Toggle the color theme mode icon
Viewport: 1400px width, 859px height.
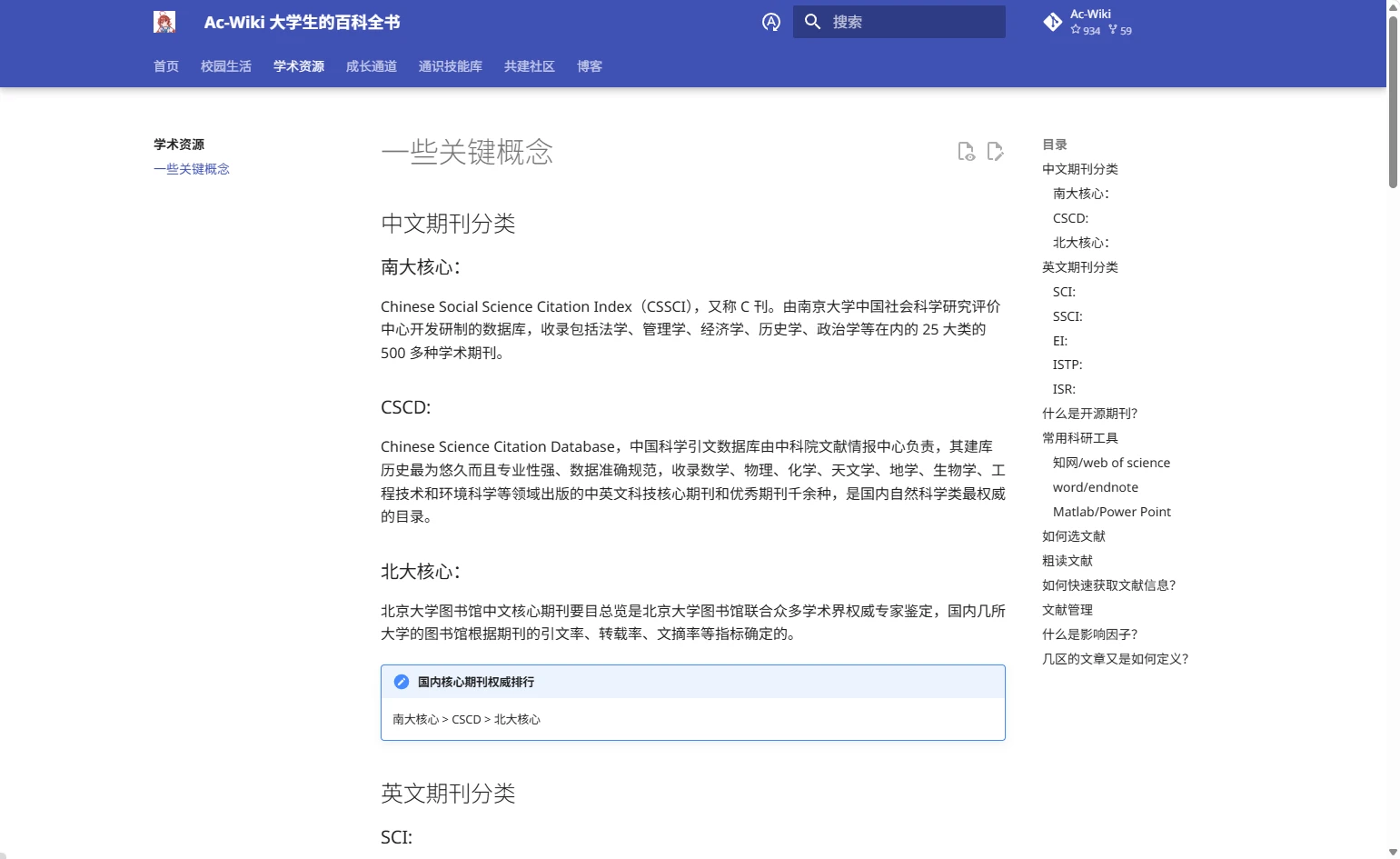point(771,22)
